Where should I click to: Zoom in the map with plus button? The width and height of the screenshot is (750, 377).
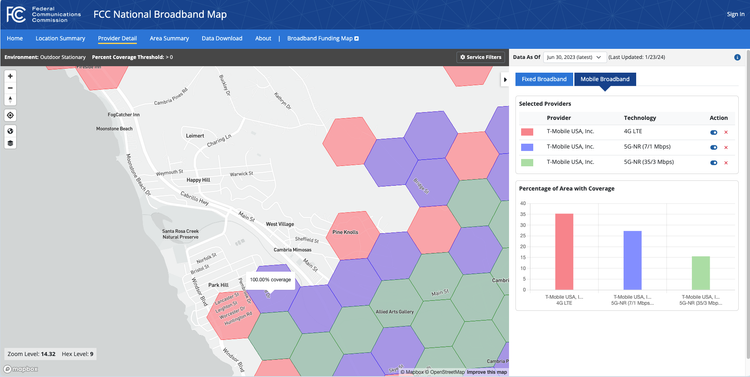10,76
